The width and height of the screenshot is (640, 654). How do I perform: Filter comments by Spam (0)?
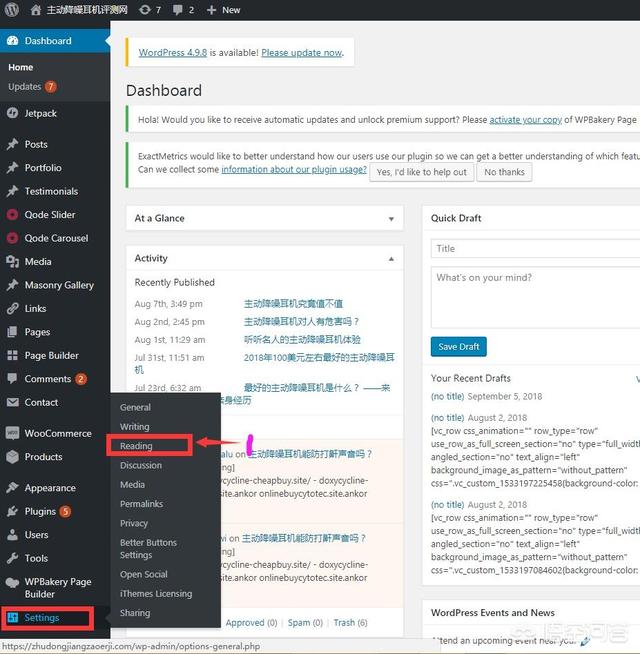point(305,623)
